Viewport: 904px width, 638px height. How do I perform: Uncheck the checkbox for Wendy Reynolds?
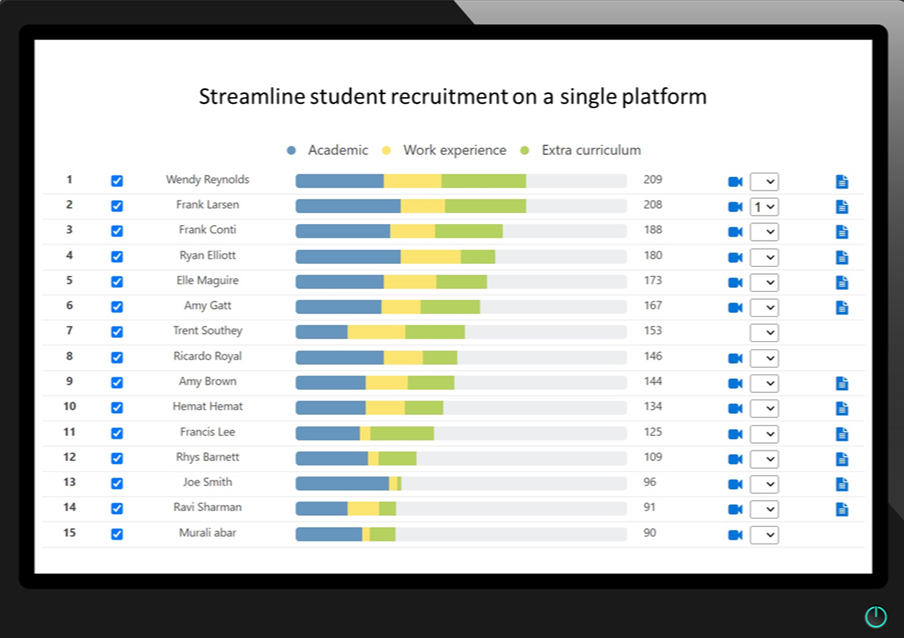click(117, 181)
